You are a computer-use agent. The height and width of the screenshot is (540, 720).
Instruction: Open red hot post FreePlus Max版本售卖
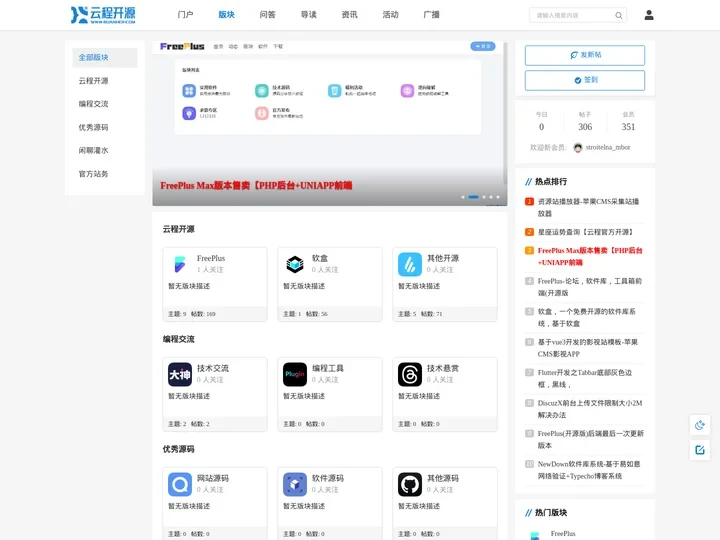coord(590,256)
